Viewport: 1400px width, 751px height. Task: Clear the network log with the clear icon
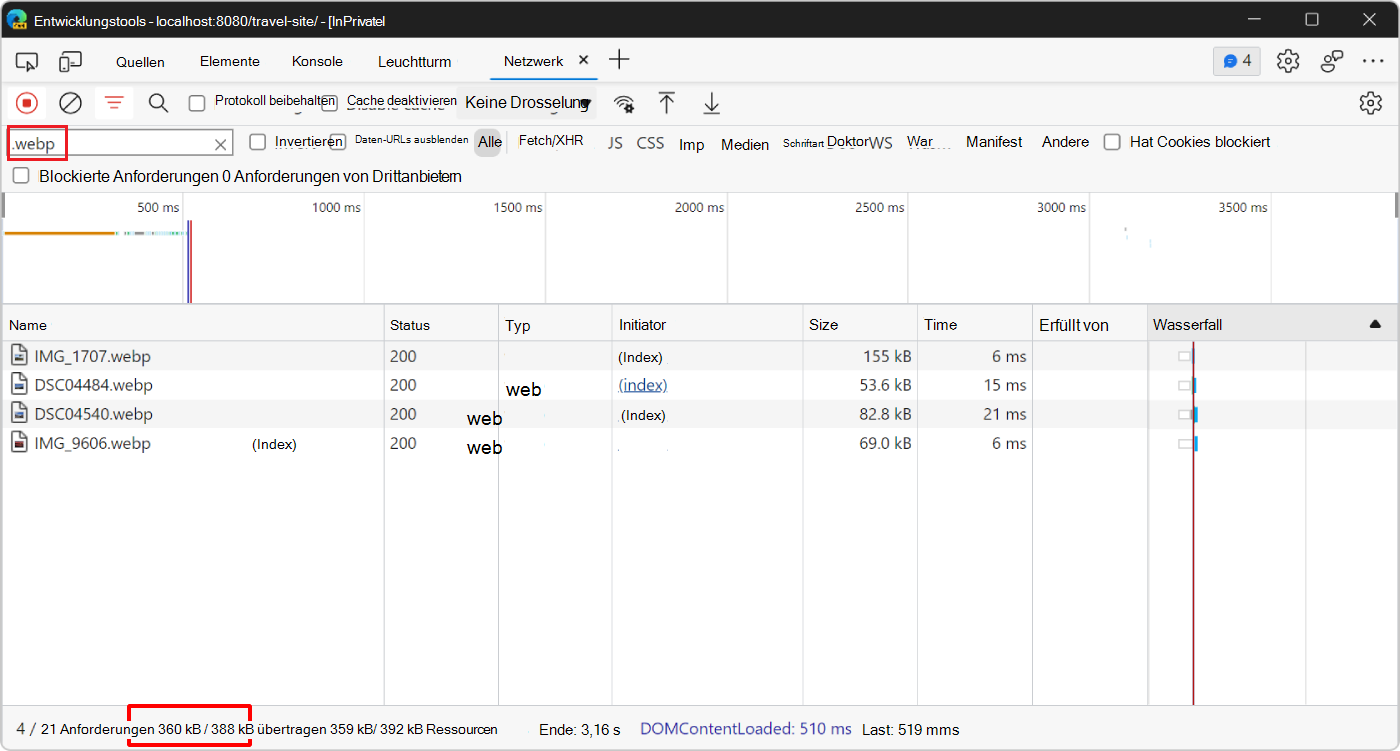(70, 103)
